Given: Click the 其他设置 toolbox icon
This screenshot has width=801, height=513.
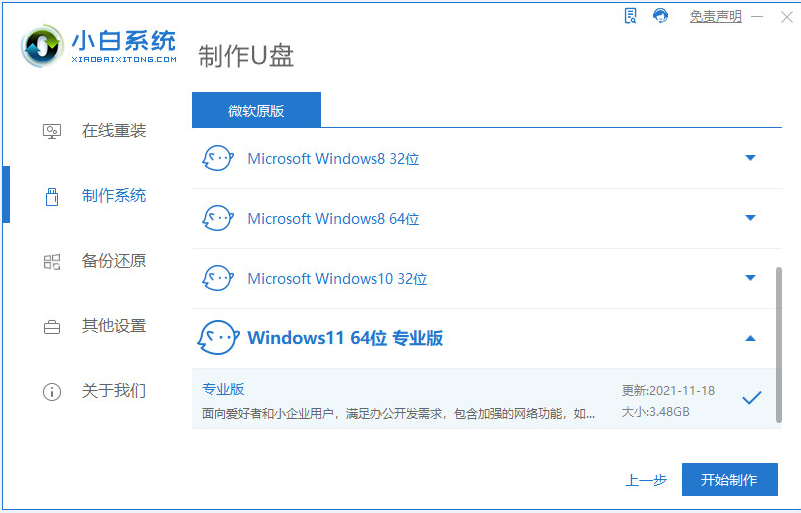Looking at the screenshot, I should (52, 327).
